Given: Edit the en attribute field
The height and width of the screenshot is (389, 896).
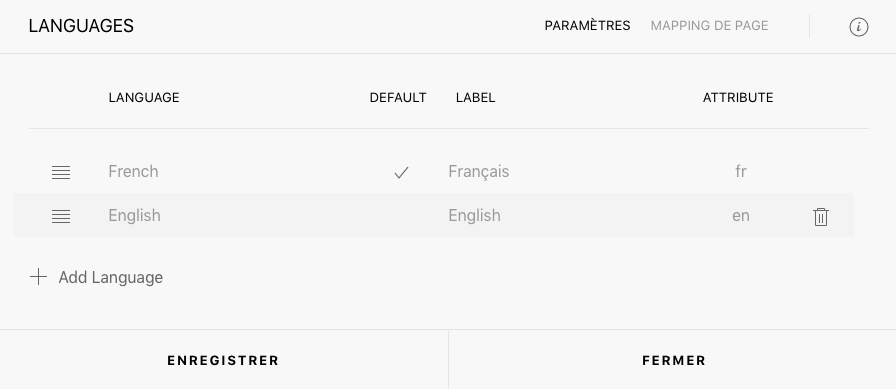Looking at the screenshot, I should 741,215.
